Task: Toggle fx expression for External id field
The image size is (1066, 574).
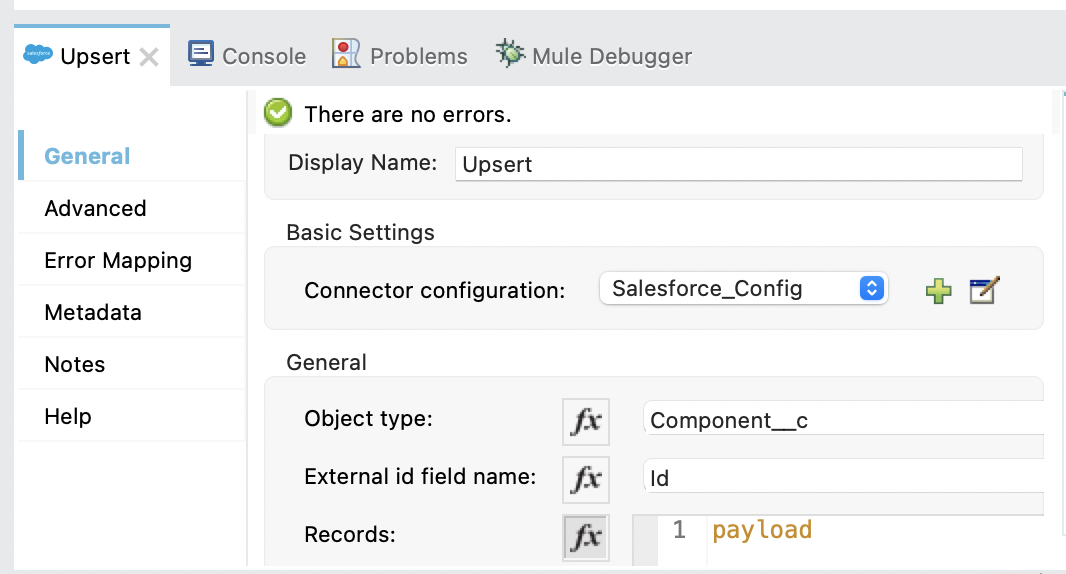Action: pos(585,479)
